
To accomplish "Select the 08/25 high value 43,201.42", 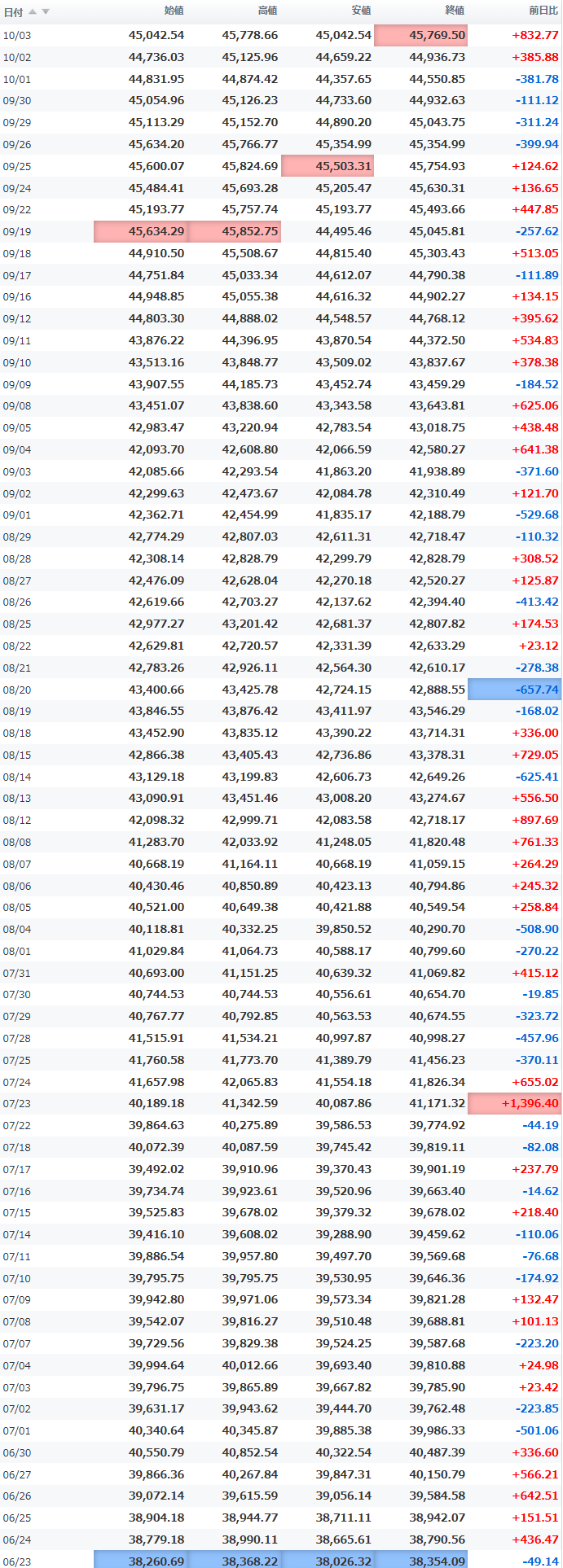I will [250, 624].
